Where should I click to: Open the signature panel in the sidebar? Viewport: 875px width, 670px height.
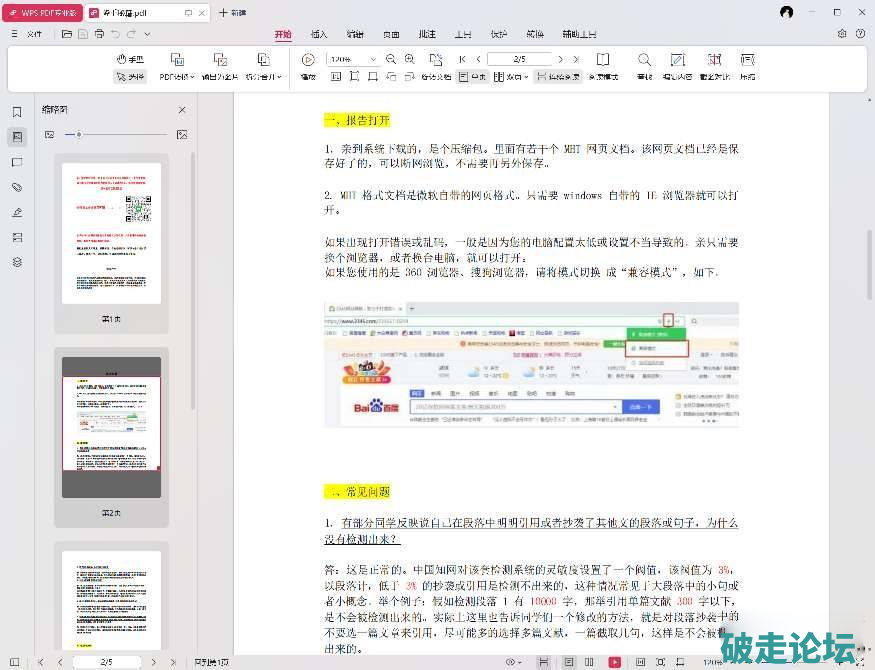click(x=17, y=212)
